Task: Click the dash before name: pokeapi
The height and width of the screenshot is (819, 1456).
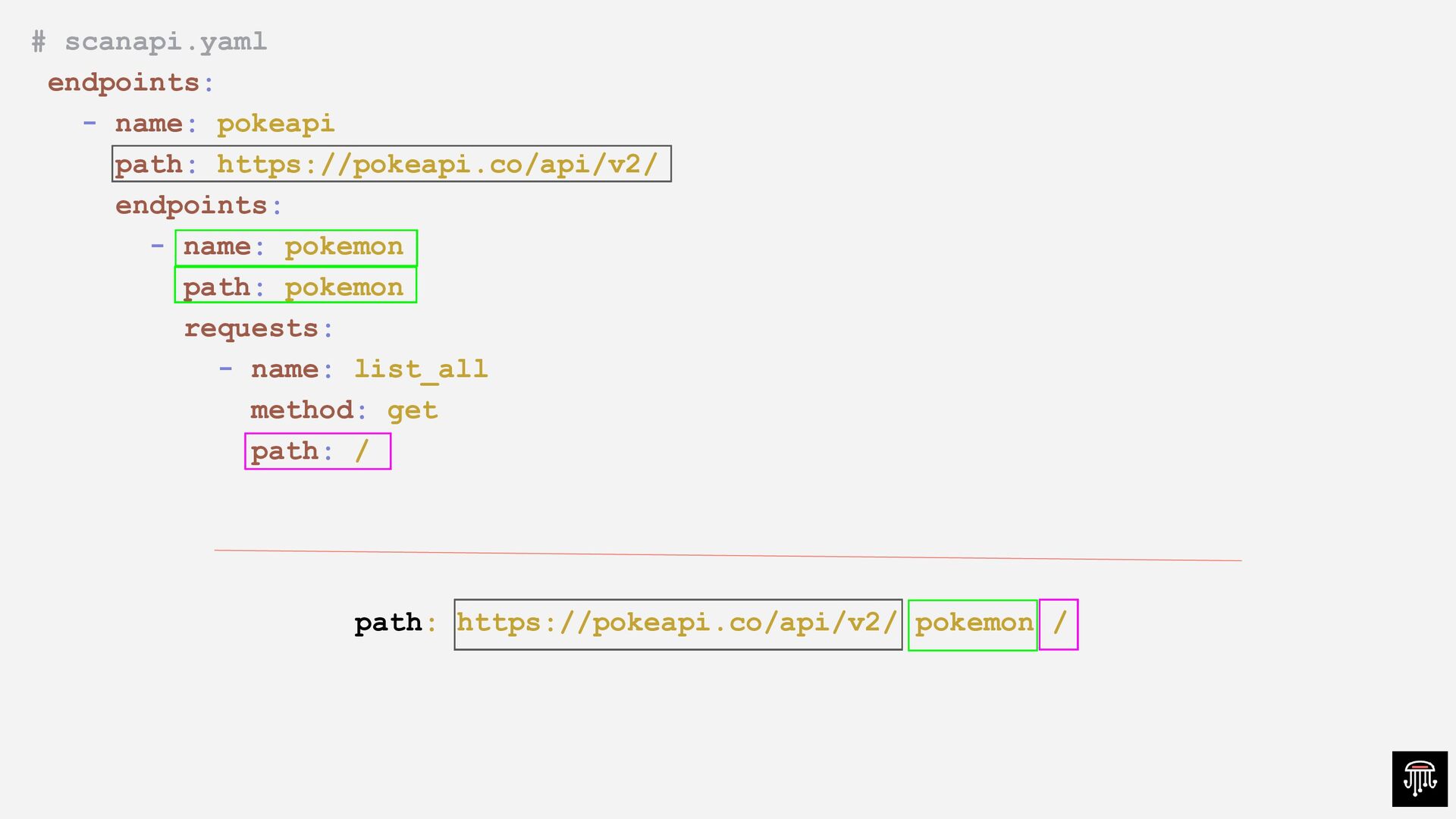Action: pos(89,123)
